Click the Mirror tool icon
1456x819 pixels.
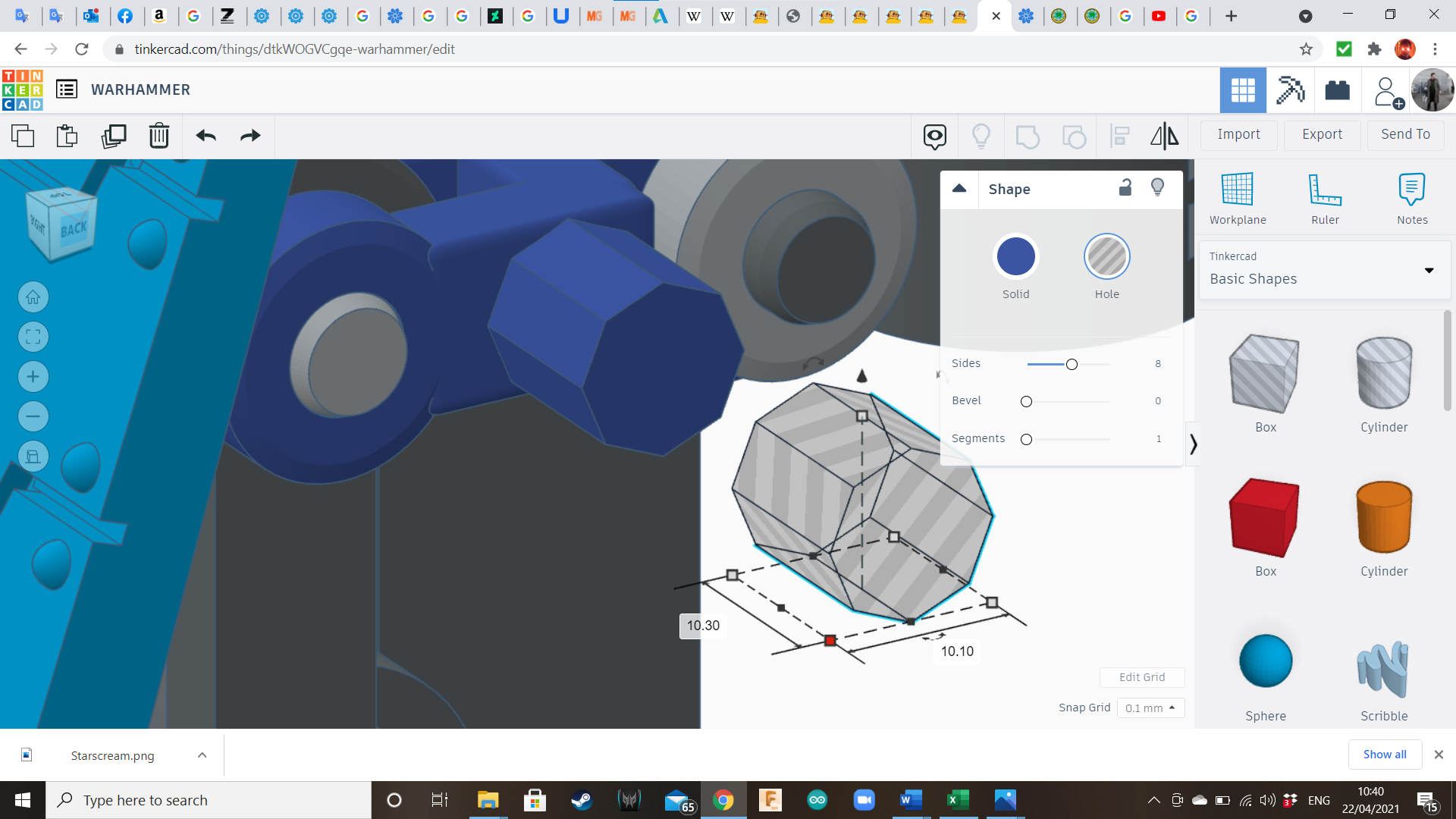(1164, 136)
